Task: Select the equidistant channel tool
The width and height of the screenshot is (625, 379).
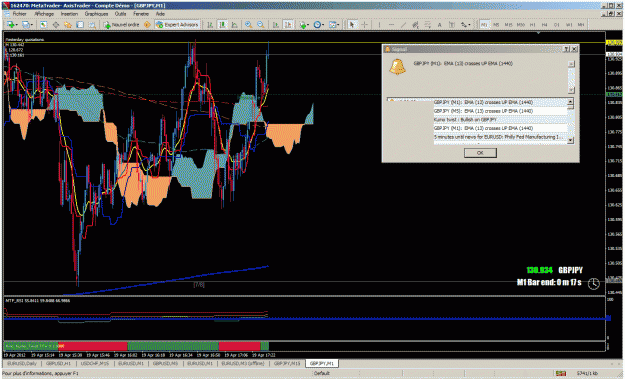Action: 415,25
